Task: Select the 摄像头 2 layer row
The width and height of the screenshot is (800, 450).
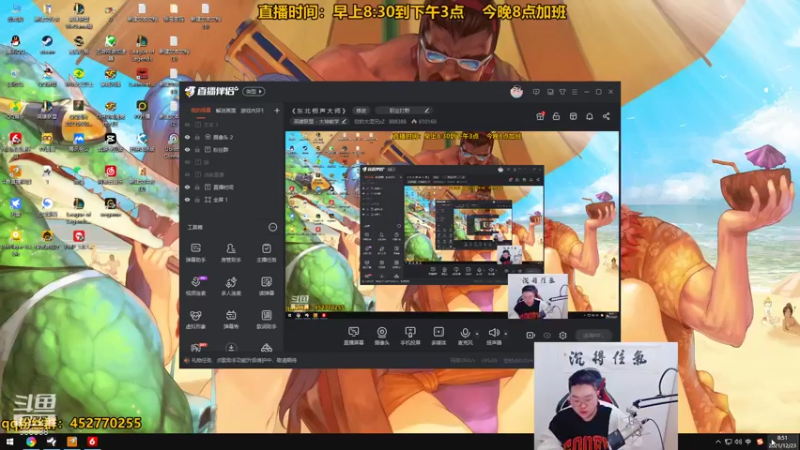Action: pos(231,137)
